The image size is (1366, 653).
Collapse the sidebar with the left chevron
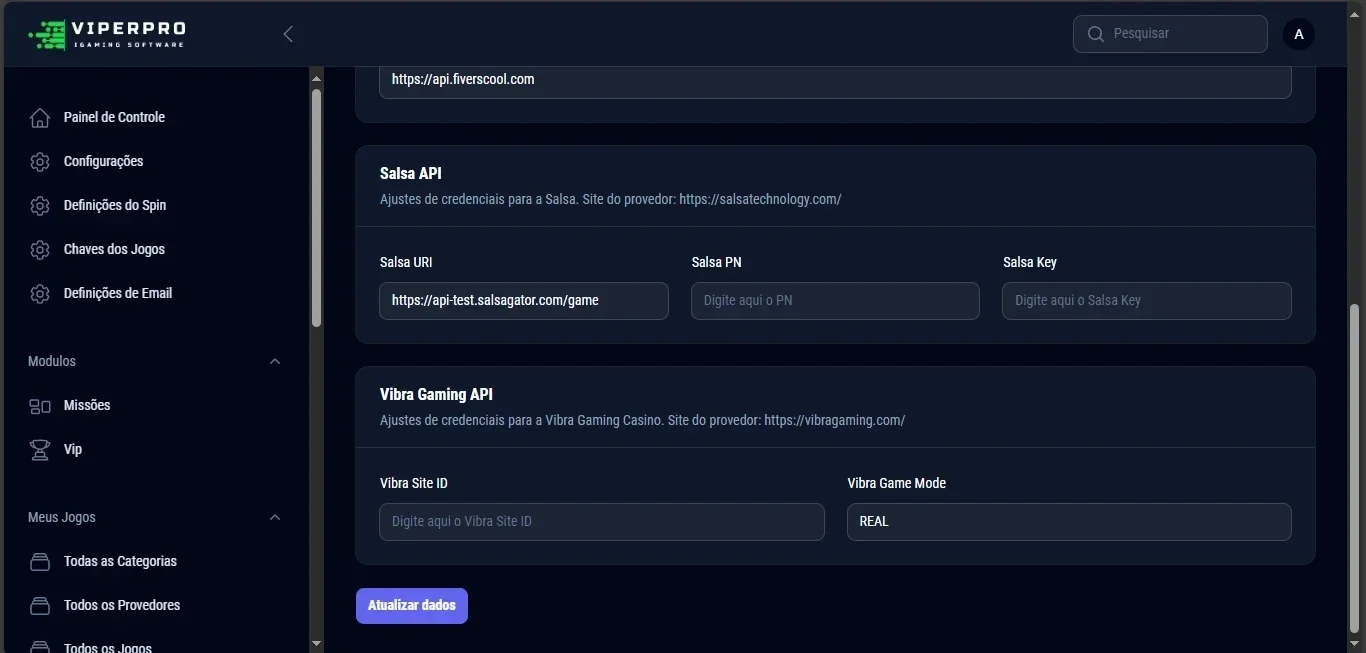[288, 34]
